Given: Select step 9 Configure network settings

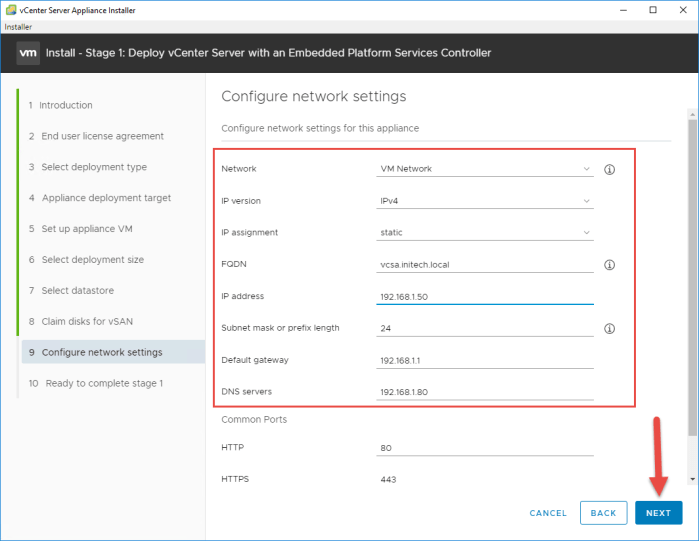Looking at the screenshot, I should [113, 352].
